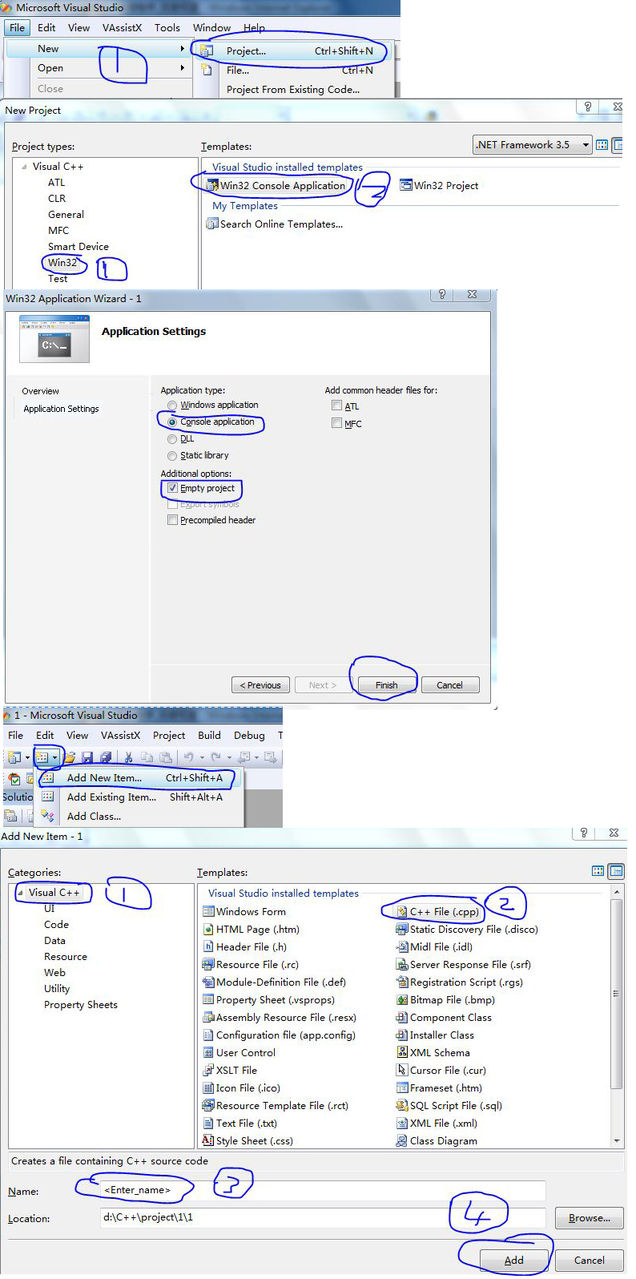Open the .NET Framework 3.5 dropdown
Viewport: 636px width, 1279px height.
533,145
